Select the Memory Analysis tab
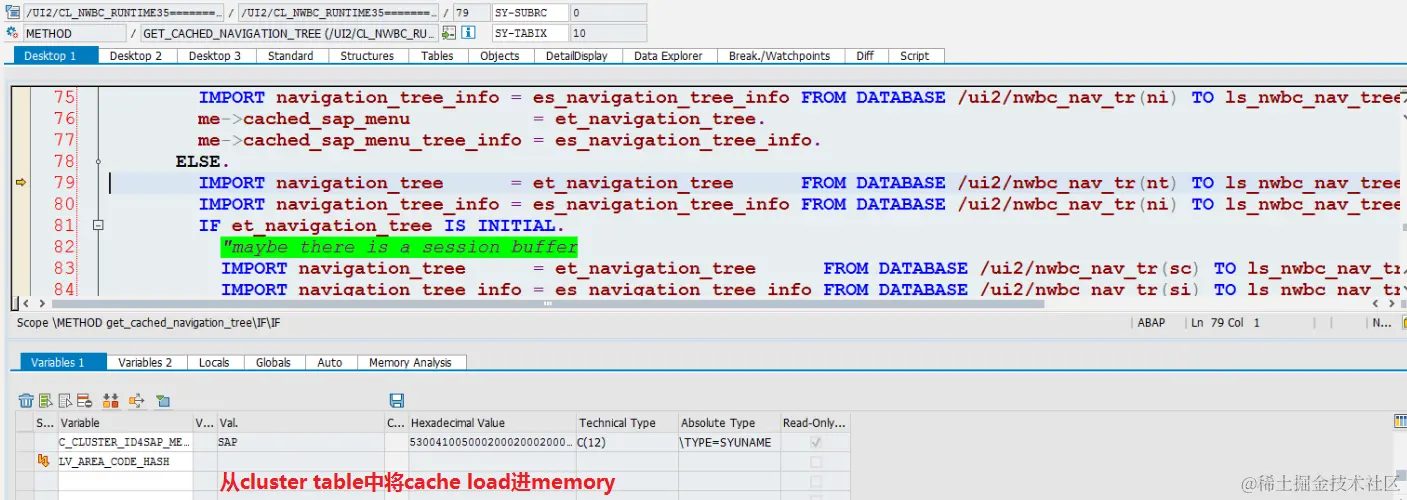 (410, 362)
